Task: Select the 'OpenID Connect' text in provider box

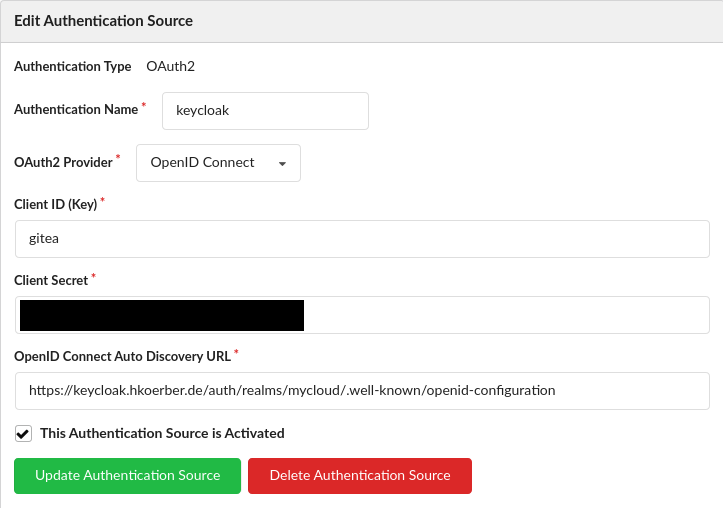Action: point(202,163)
